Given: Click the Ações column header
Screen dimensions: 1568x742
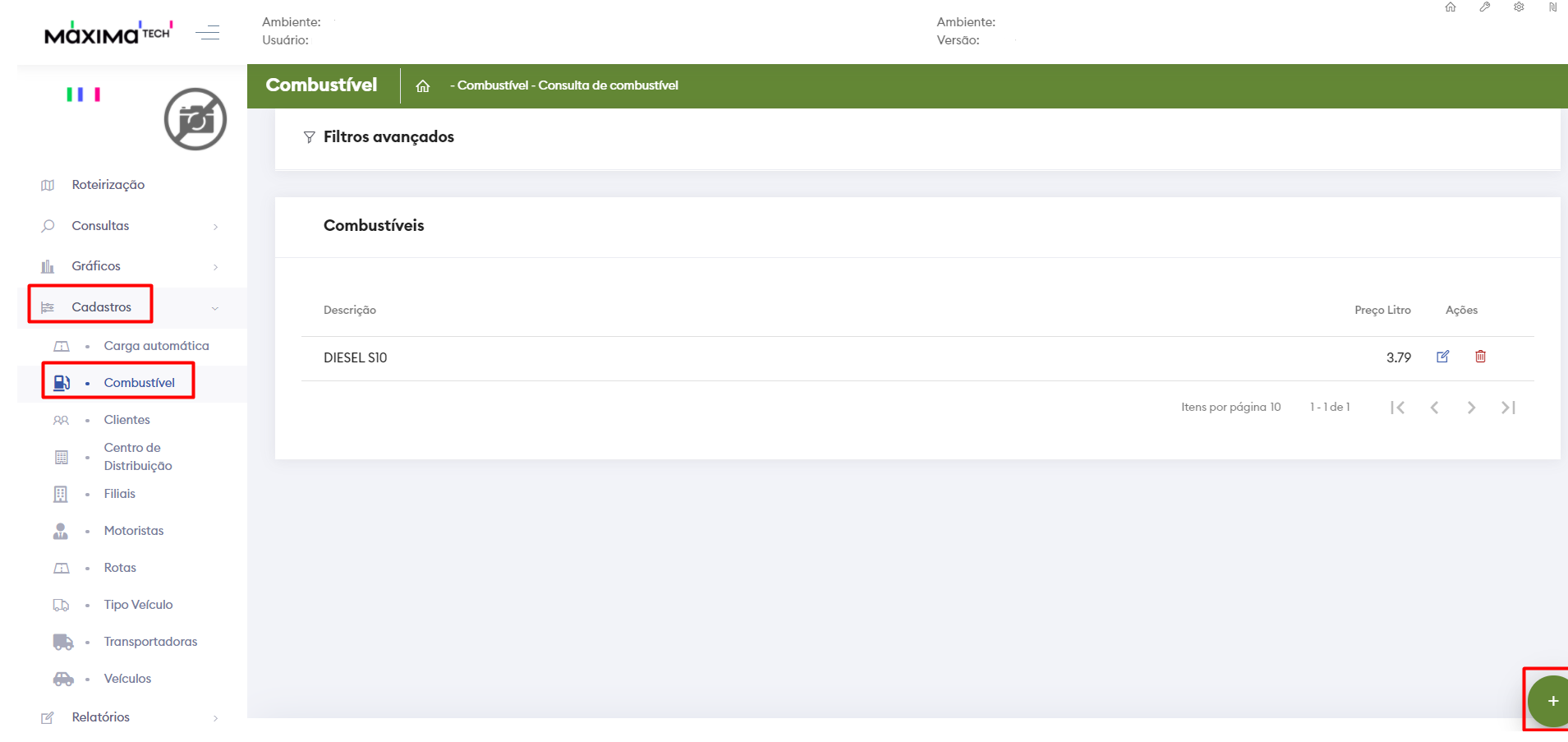Looking at the screenshot, I should (1461, 310).
